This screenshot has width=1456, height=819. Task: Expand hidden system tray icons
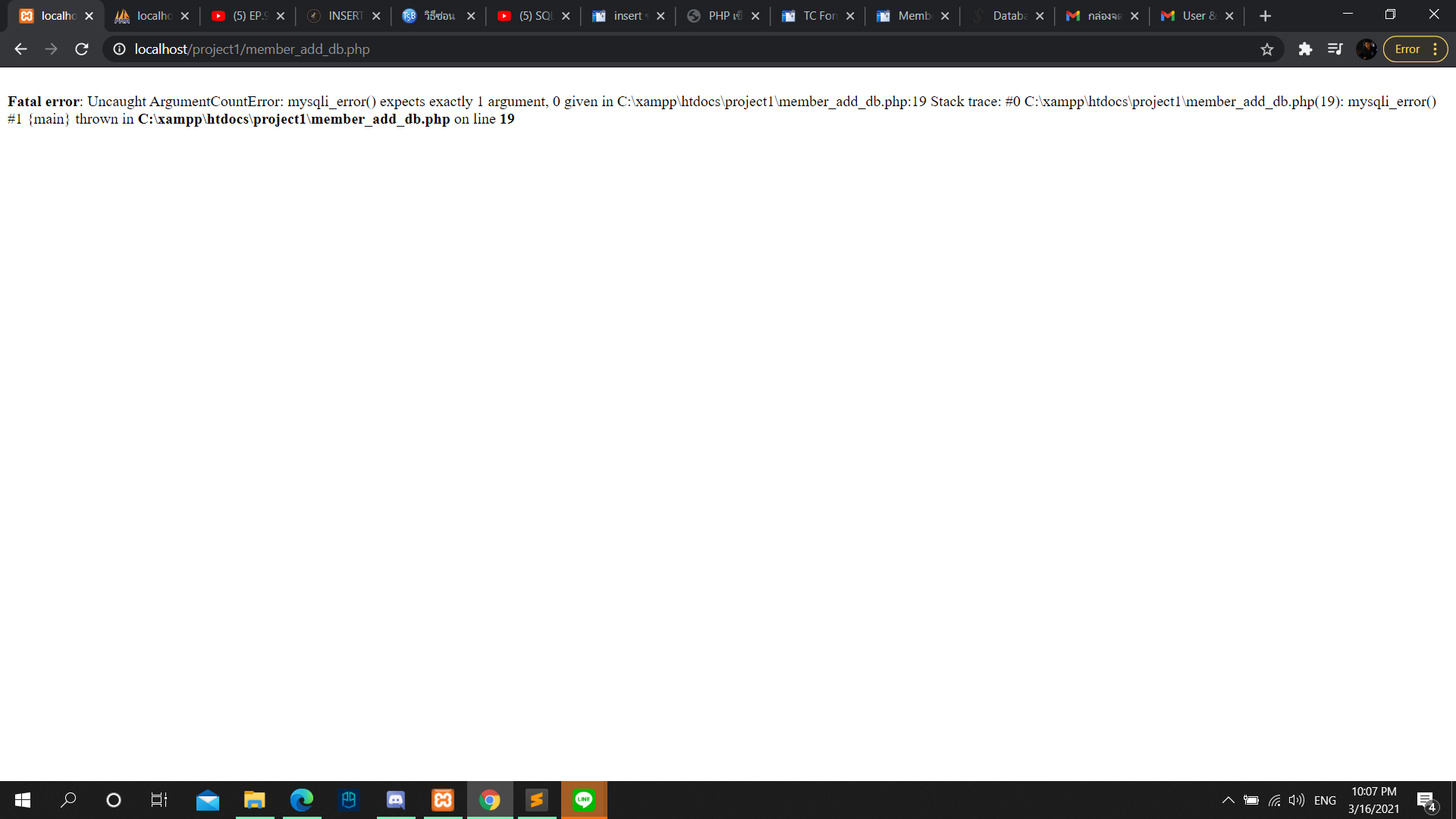1228,800
